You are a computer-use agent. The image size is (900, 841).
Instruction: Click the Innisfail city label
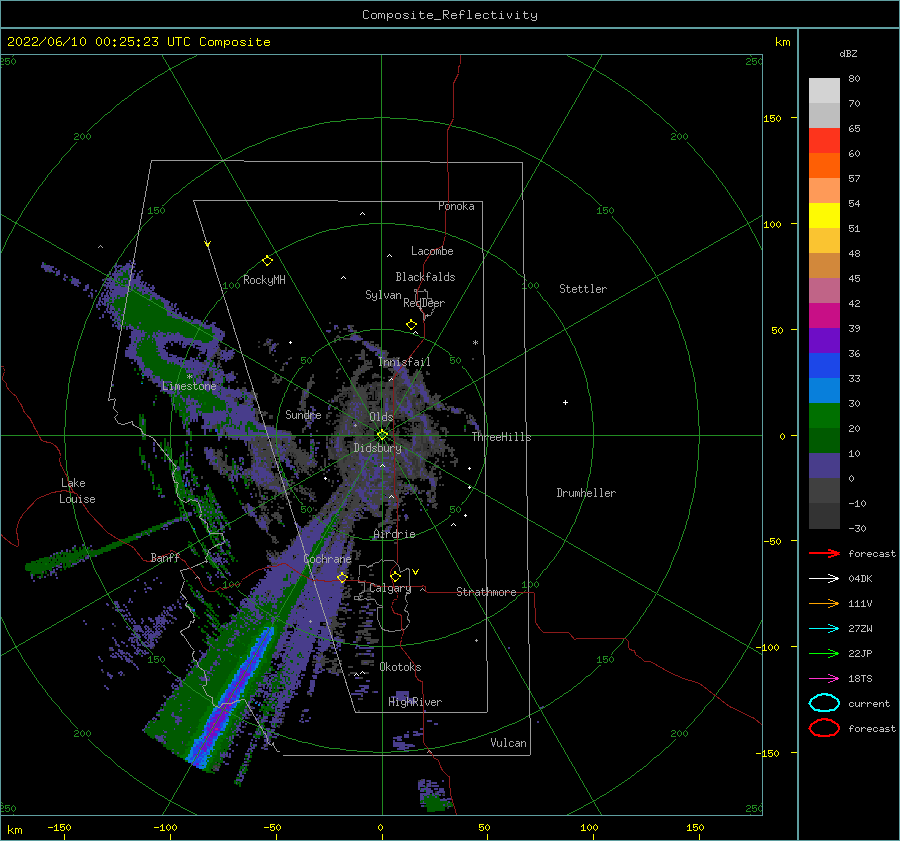(x=404, y=362)
